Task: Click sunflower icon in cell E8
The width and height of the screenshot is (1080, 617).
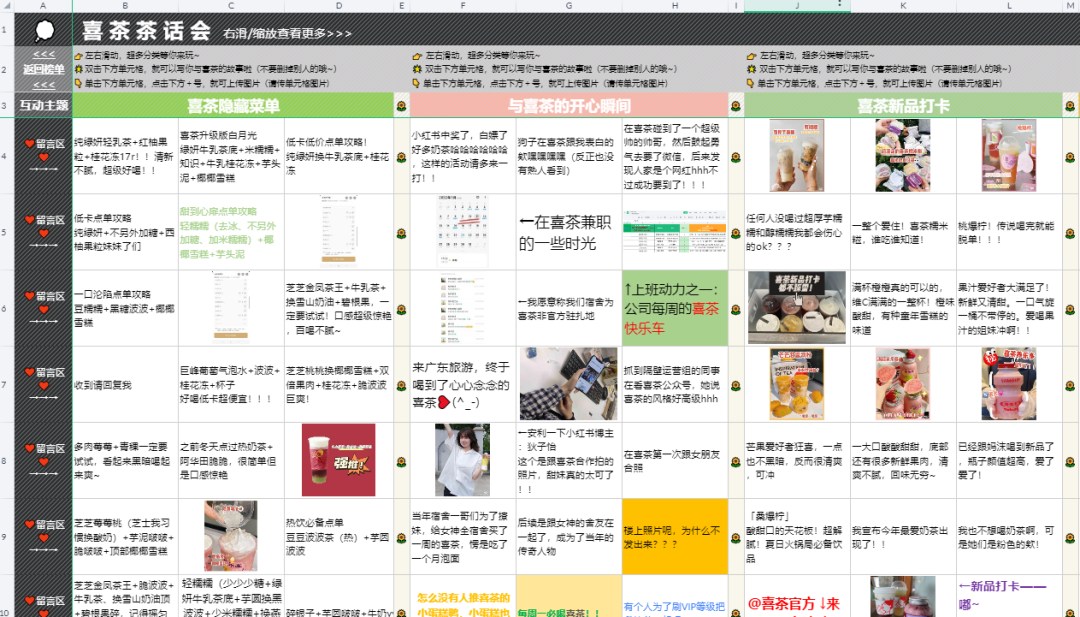Action: [x=402, y=461]
